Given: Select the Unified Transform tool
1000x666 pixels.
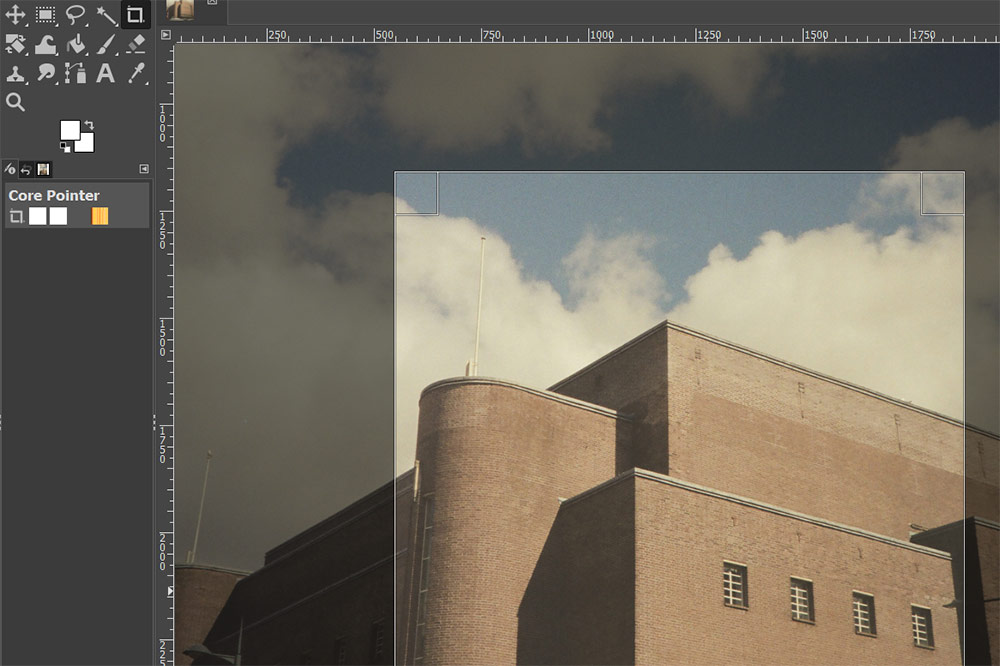Looking at the screenshot, I should coord(15,44).
